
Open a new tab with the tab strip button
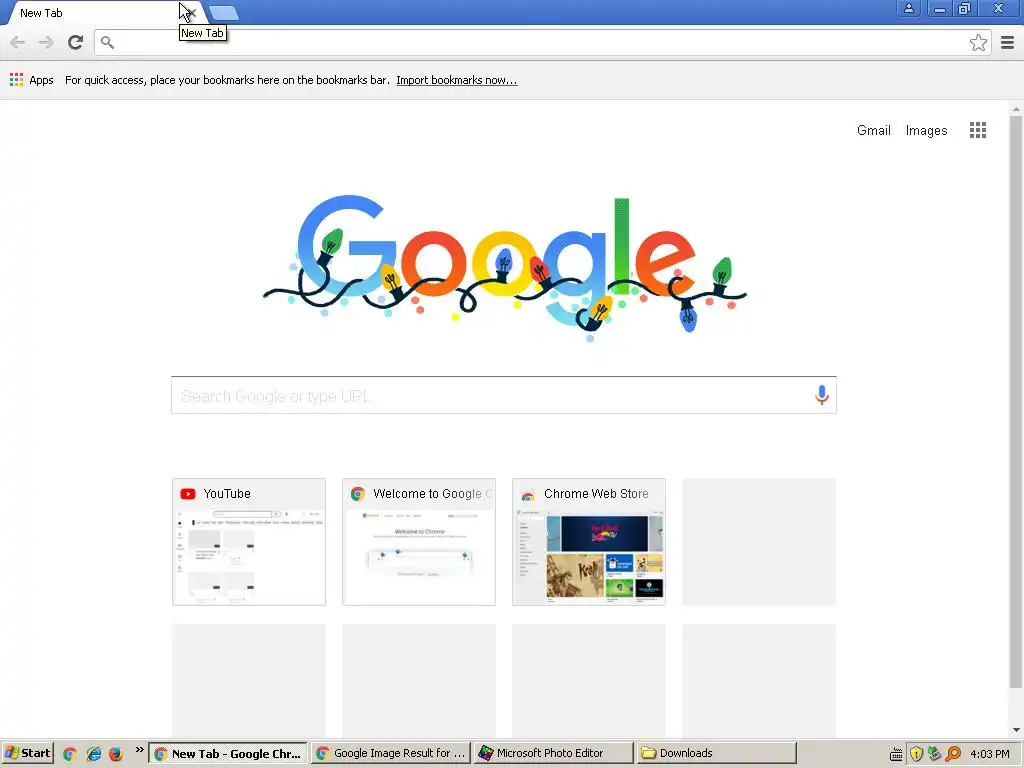click(224, 13)
